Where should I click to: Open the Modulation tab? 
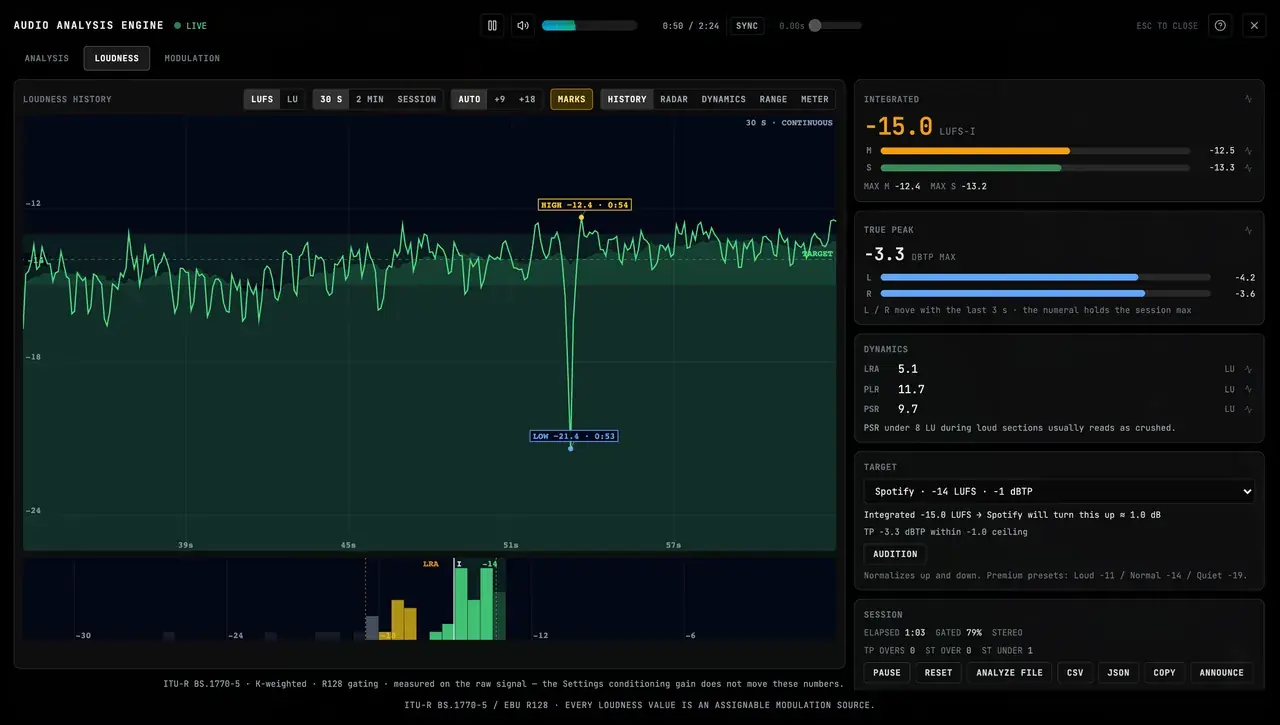pos(192,58)
